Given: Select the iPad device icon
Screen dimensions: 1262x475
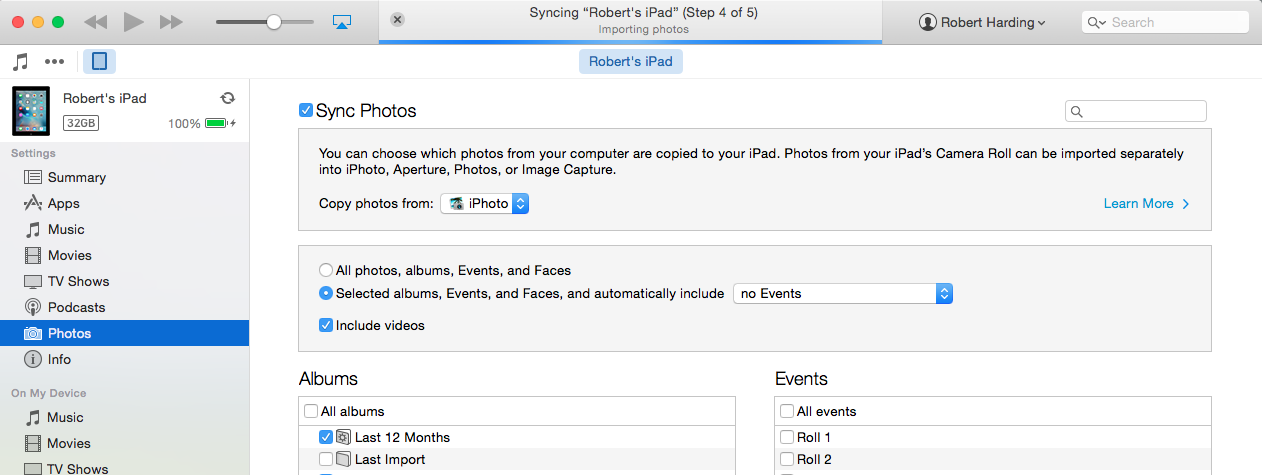Looking at the screenshot, I should (x=99, y=61).
